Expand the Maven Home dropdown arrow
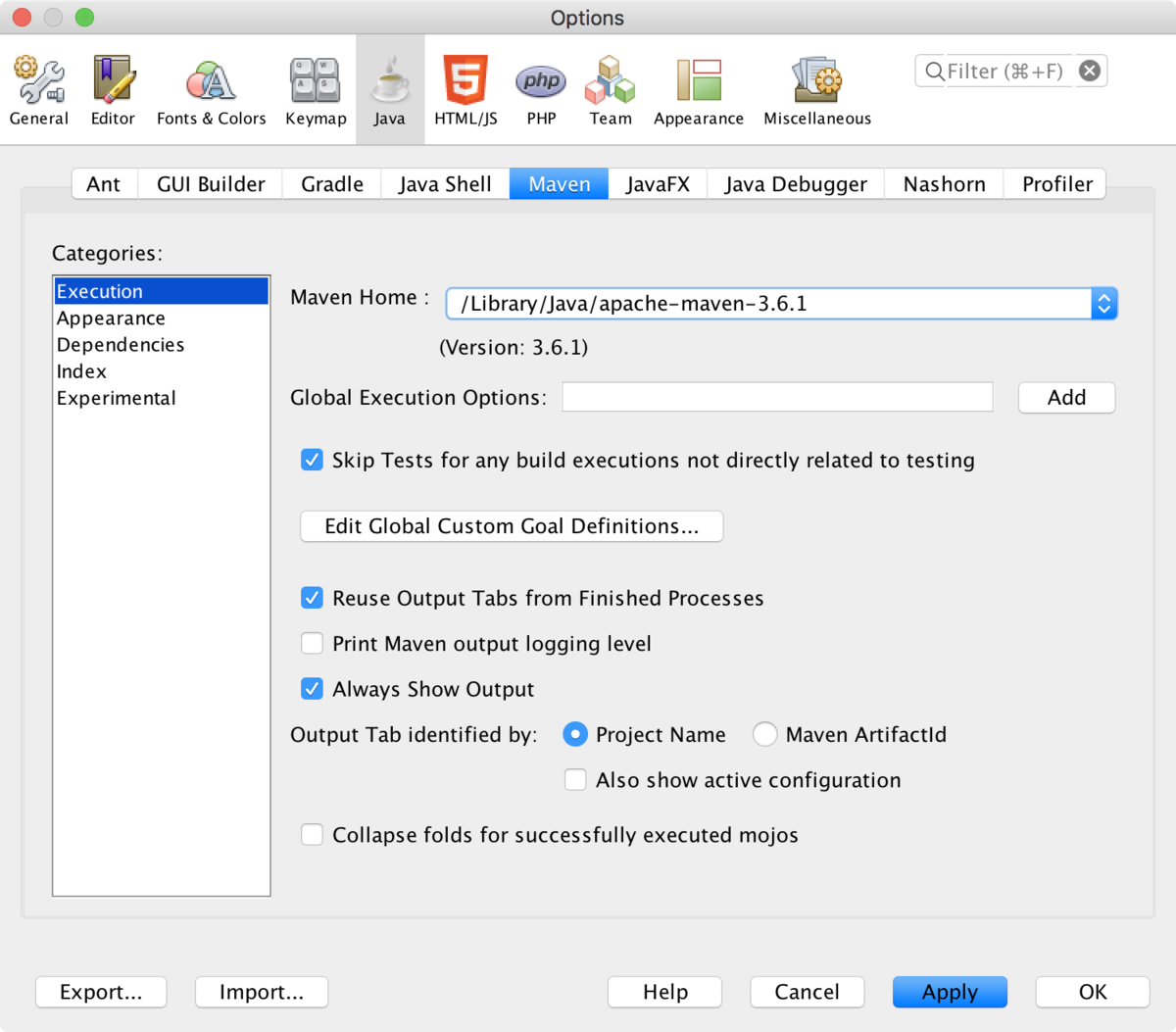The width and height of the screenshot is (1176, 1032). point(1103,304)
